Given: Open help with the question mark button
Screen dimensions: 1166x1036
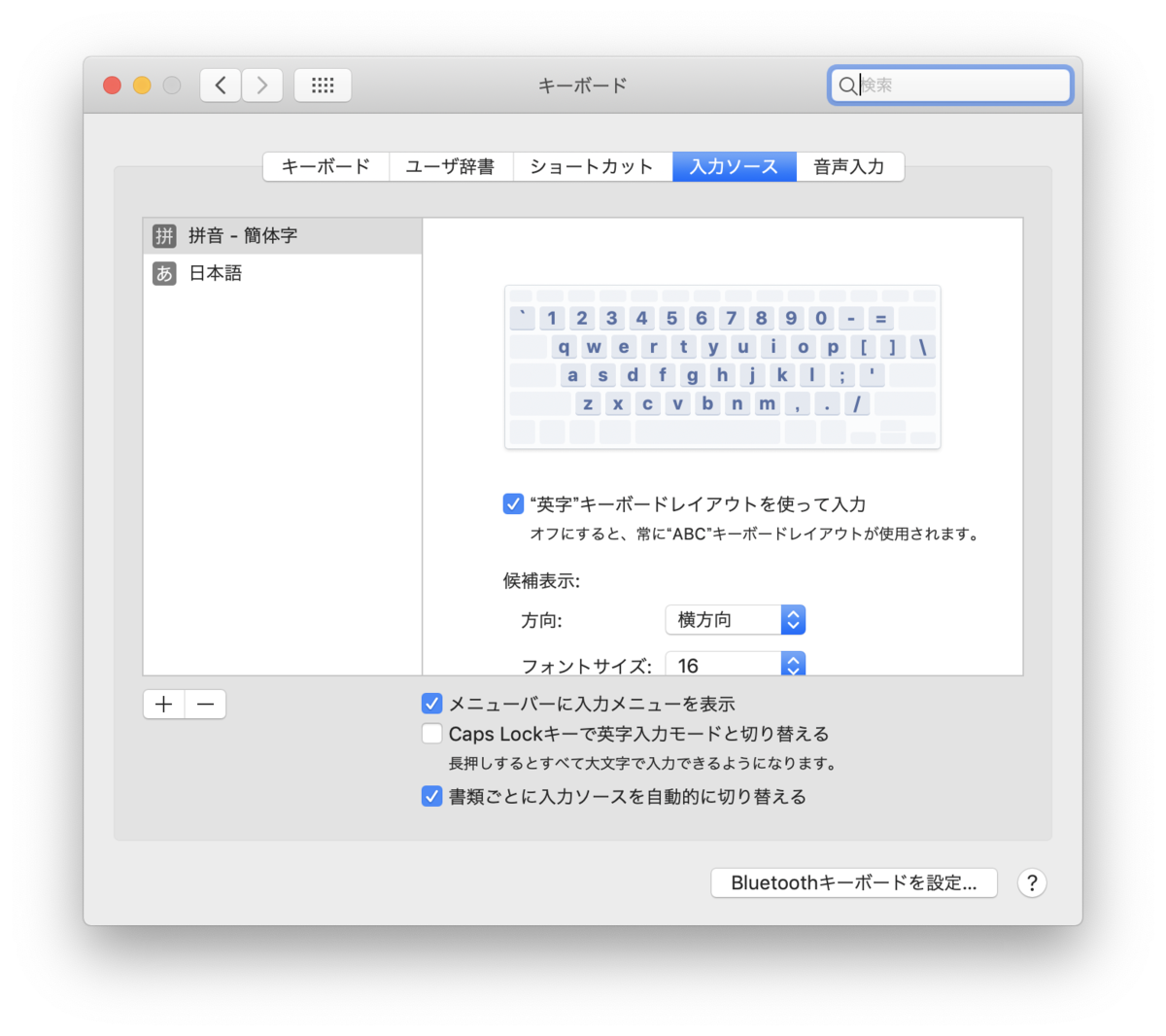Looking at the screenshot, I should pos(1031,882).
